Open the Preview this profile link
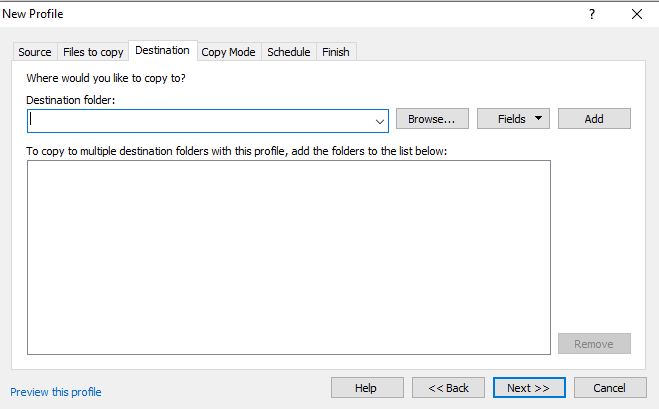This screenshot has height=409, width=659. click(56, 392)
